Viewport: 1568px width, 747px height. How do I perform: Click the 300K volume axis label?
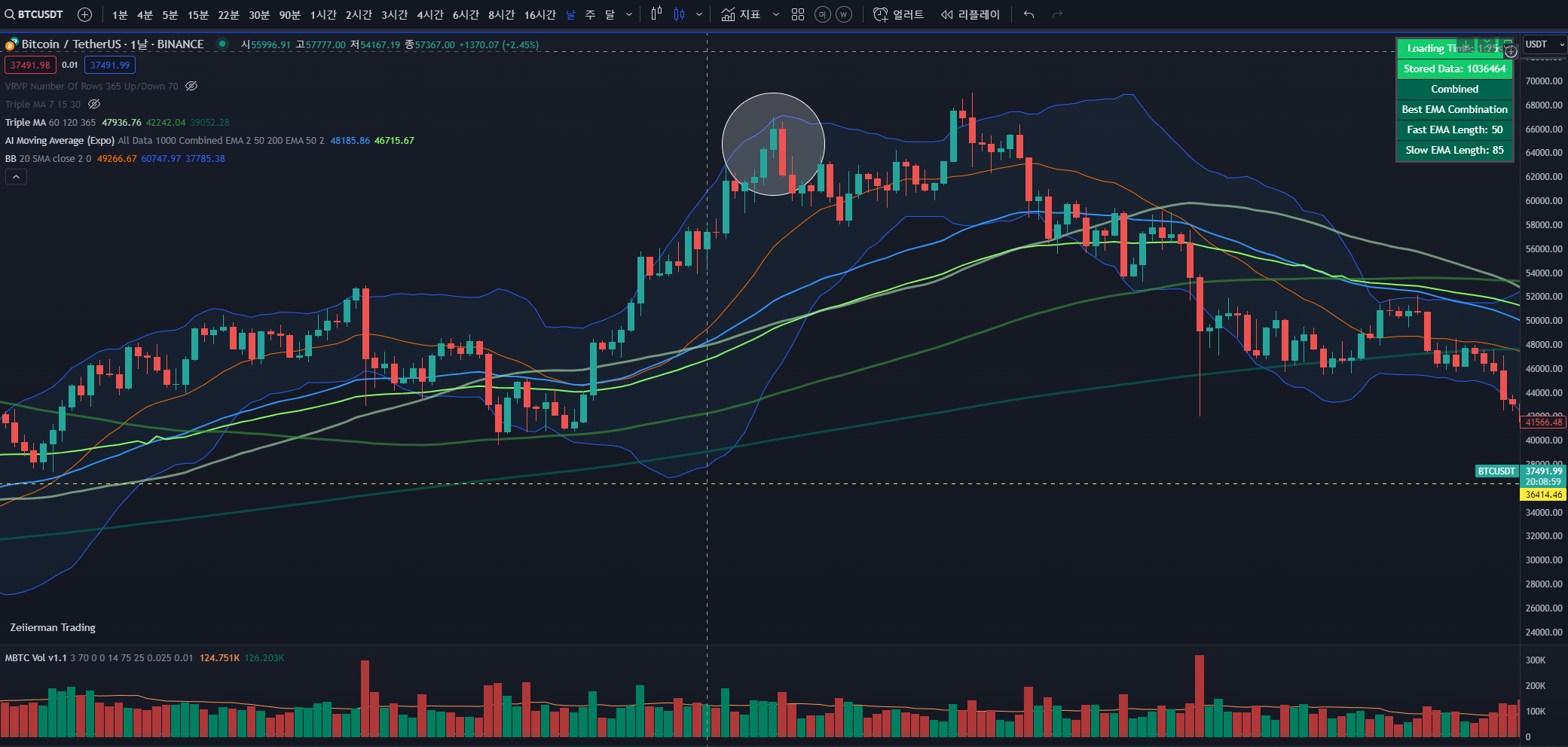(1535, 660)
